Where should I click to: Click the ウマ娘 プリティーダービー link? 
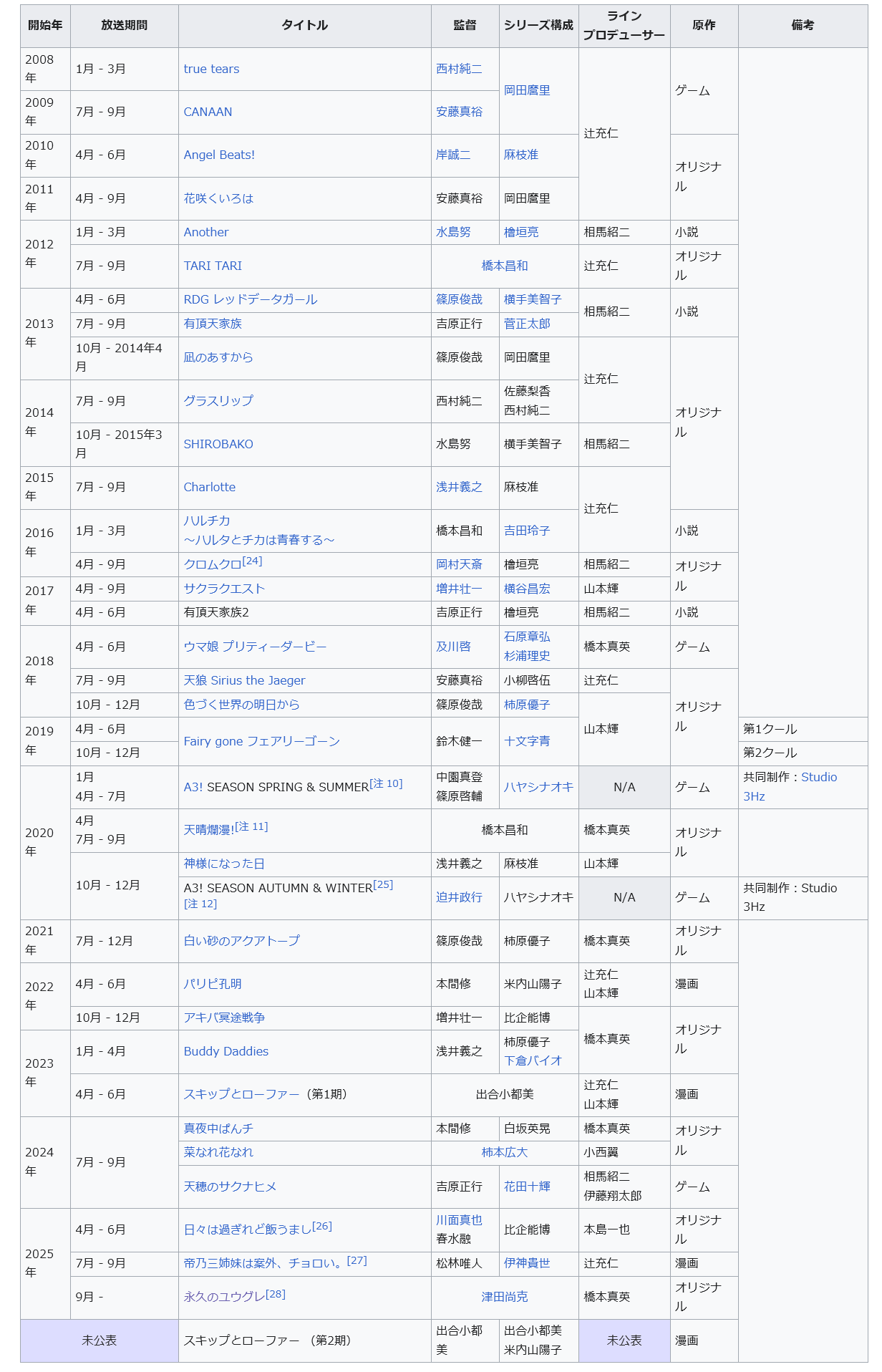[x=255, y=647]
